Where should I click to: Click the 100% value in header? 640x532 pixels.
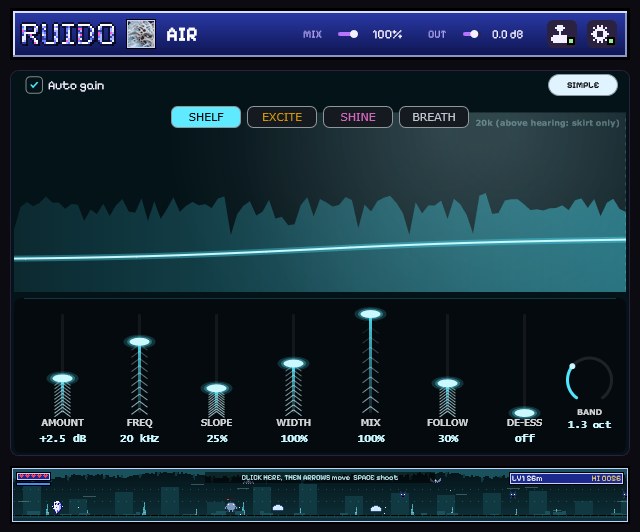click(x=387, y=34)
